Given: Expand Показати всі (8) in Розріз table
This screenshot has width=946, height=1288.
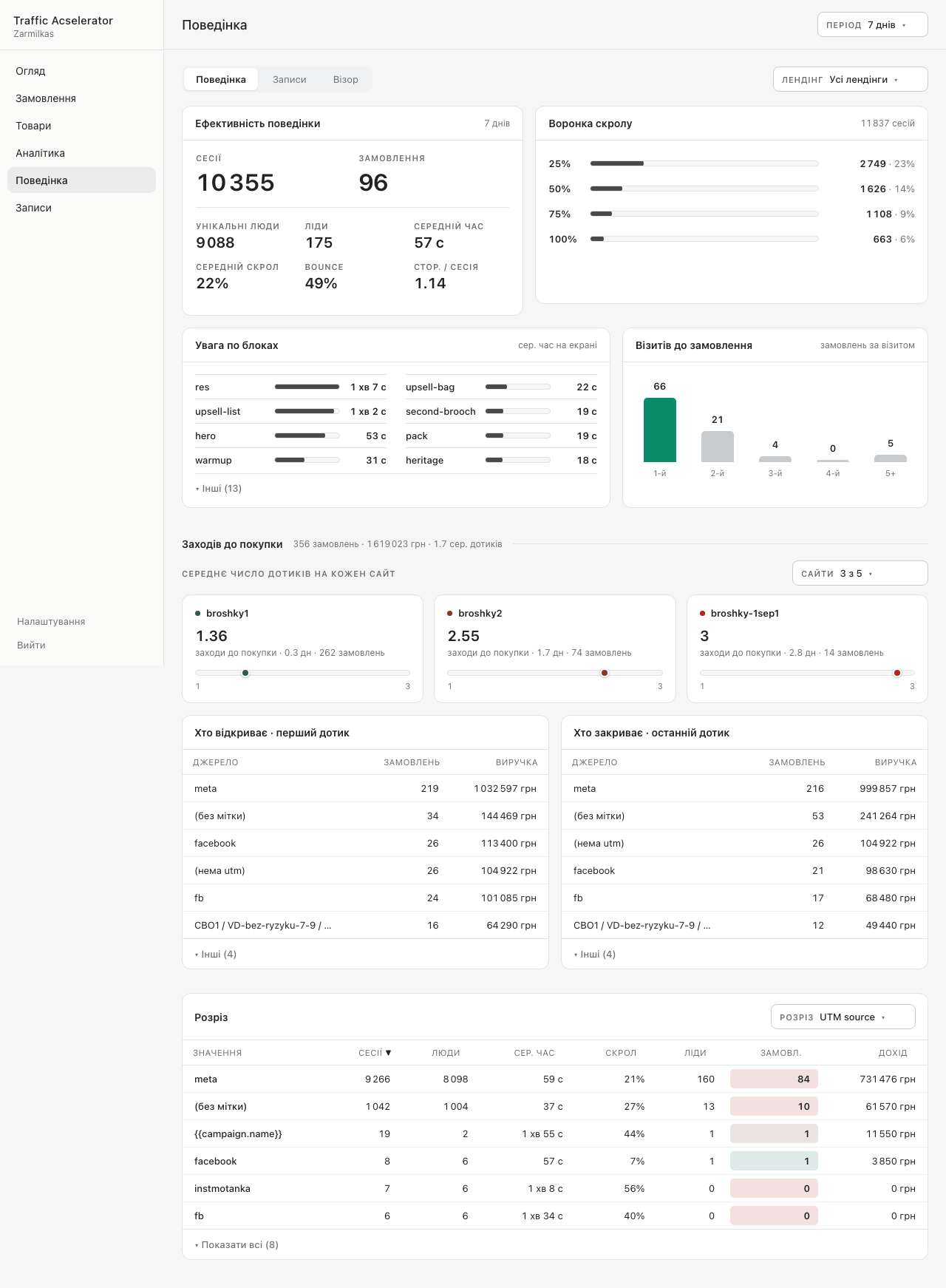Looking at the screenshot, I should 236,1244.
